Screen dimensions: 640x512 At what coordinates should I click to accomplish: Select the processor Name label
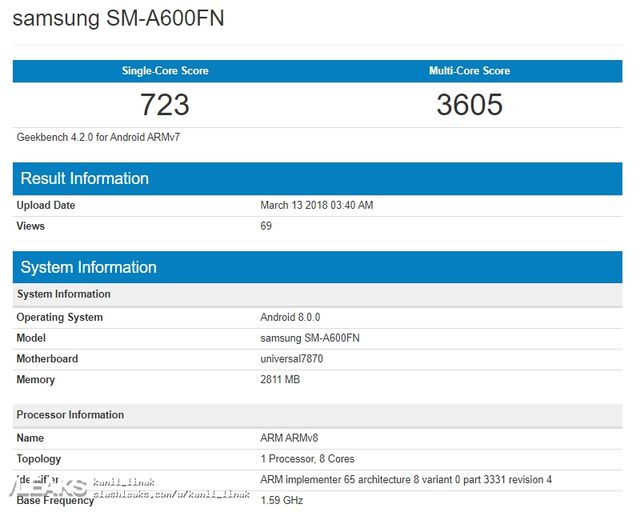[x=30, y=438]
